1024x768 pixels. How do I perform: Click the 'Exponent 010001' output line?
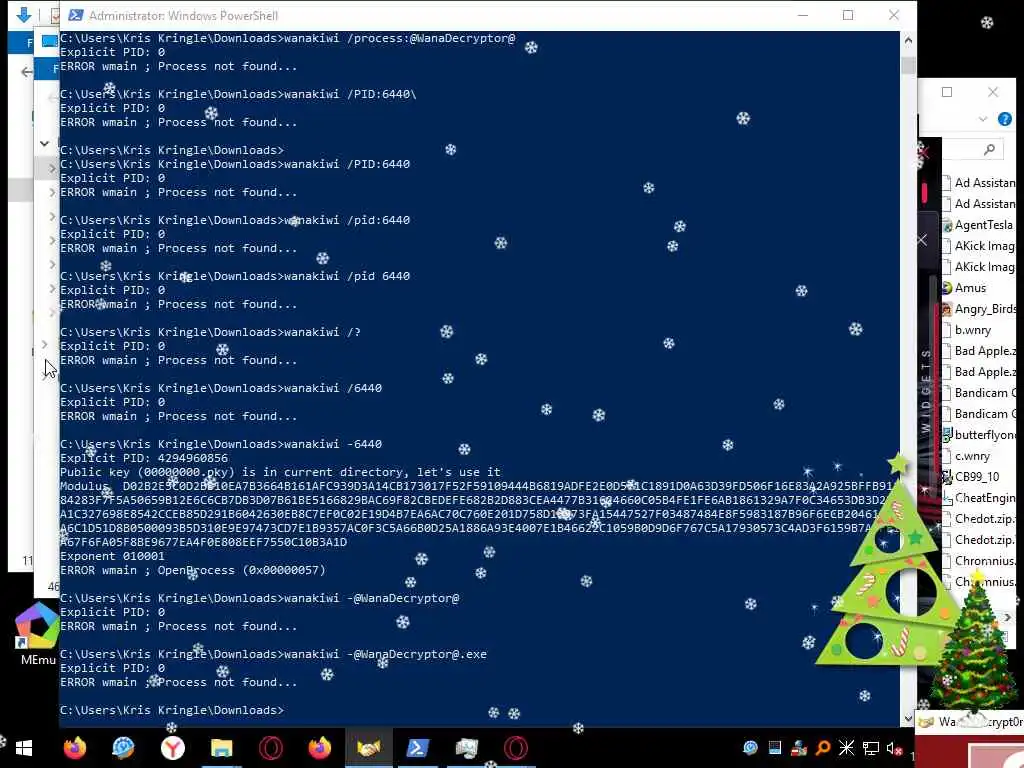112,556
